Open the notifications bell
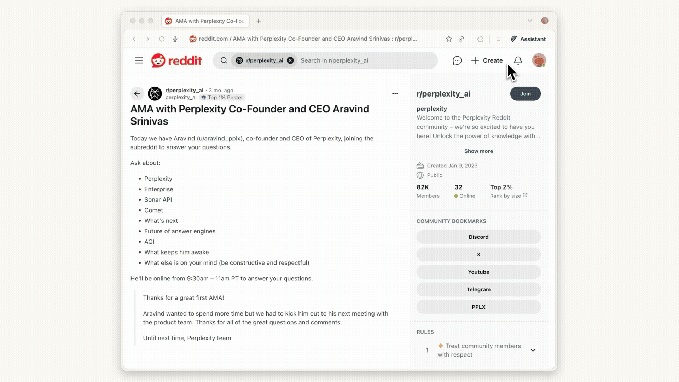This screenshot has width=679, height=382. coord(518,61)
